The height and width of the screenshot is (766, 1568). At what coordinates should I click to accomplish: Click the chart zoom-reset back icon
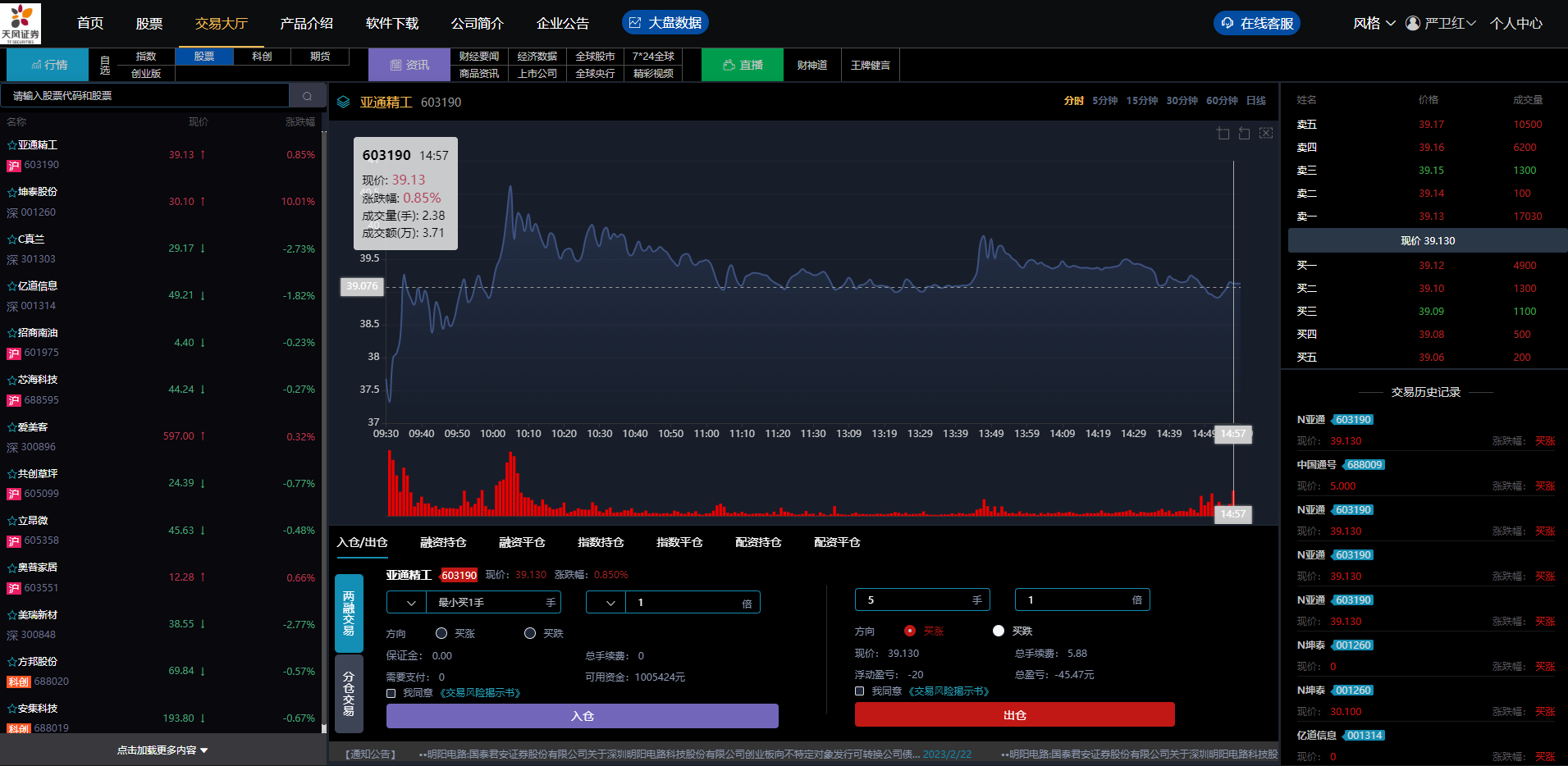click(x=1245, y=134)
